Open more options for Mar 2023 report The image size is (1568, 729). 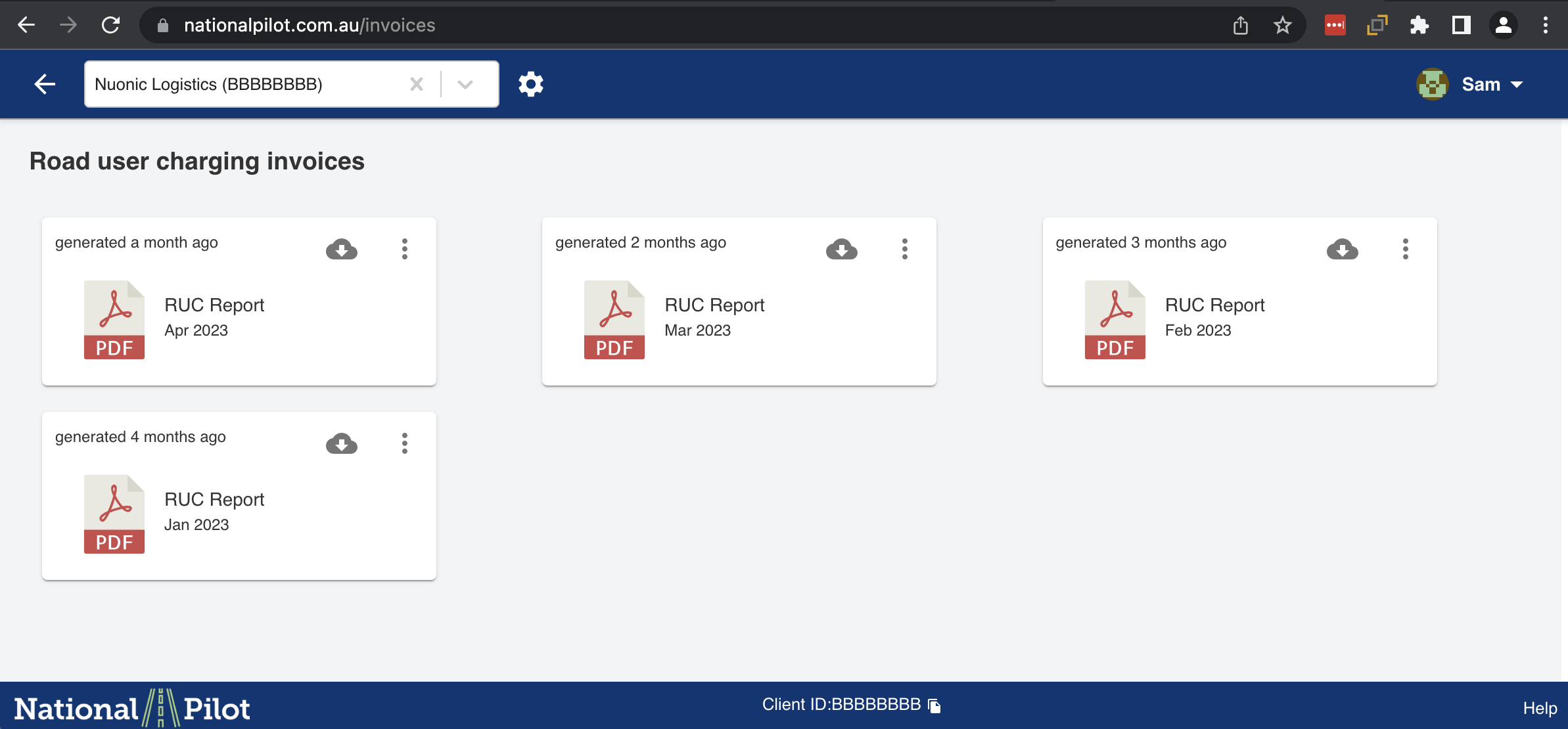click(905, 249)
